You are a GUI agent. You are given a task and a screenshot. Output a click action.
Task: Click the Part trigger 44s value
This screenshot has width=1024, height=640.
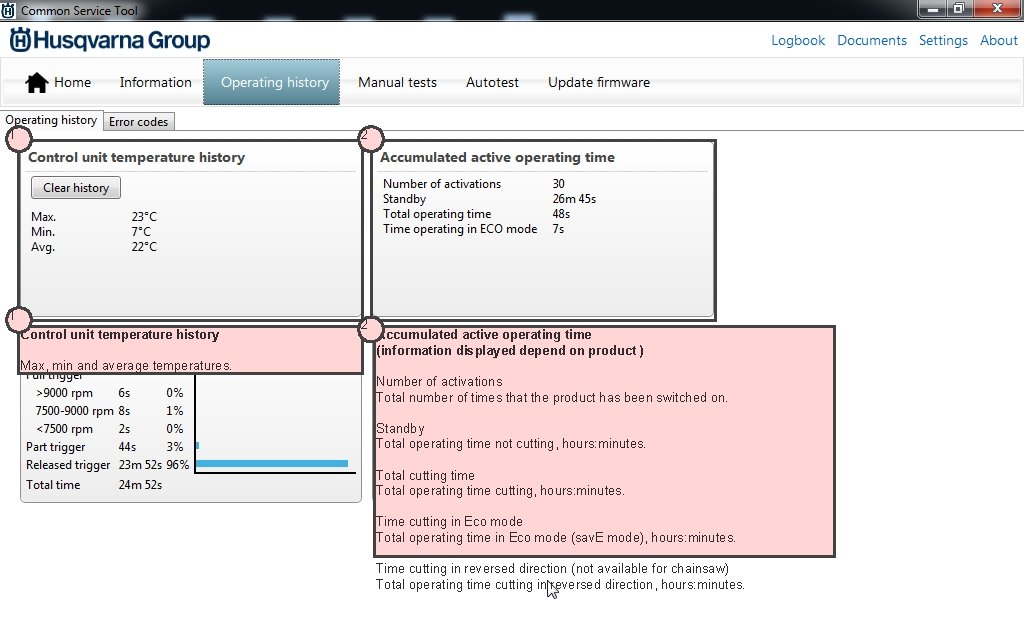127,447
